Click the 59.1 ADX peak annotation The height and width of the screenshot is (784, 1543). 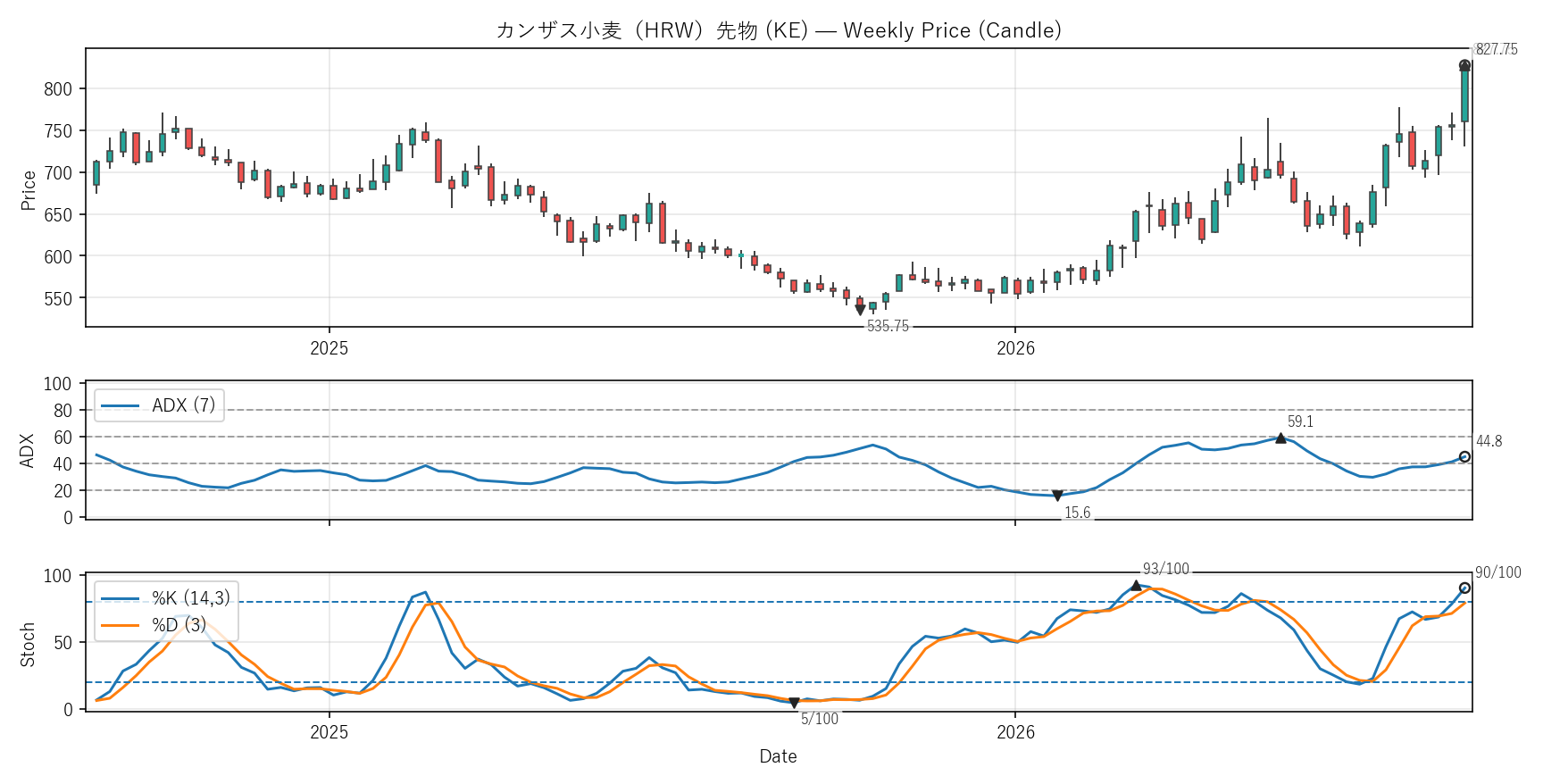(1300, 421)
